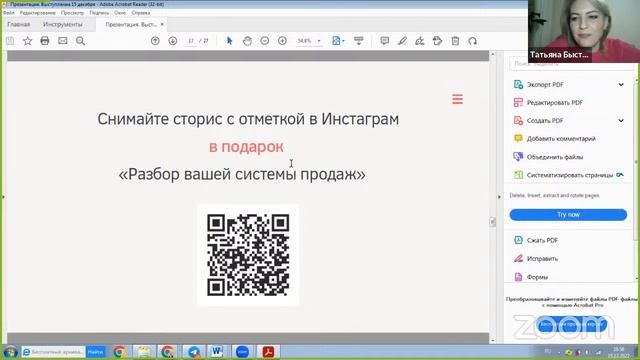Go to previous page arrow
Screen dimensions: 640x360
point(155,41)
